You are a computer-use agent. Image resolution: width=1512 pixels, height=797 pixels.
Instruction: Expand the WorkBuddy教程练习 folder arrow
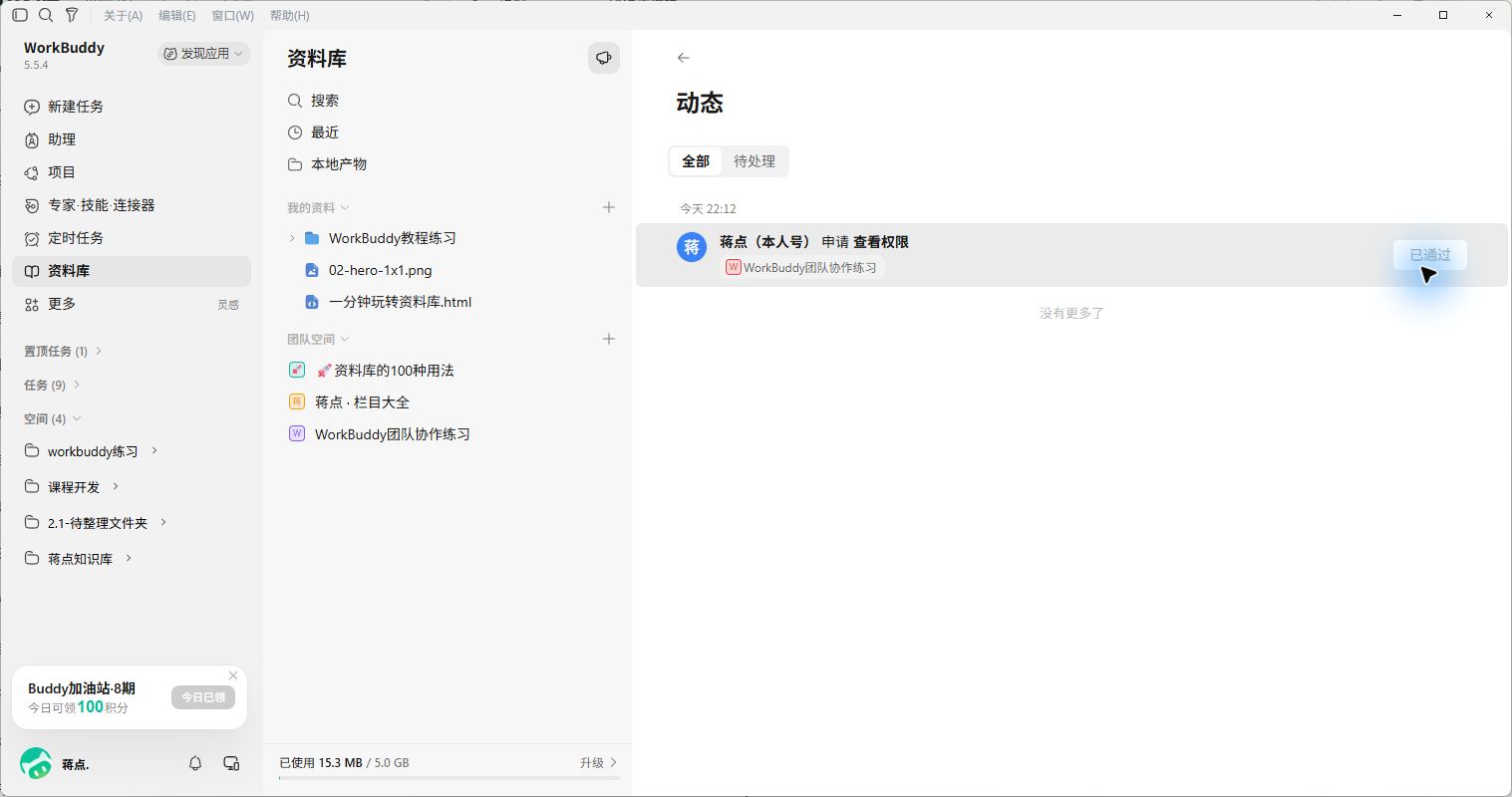tap(292, 238)
